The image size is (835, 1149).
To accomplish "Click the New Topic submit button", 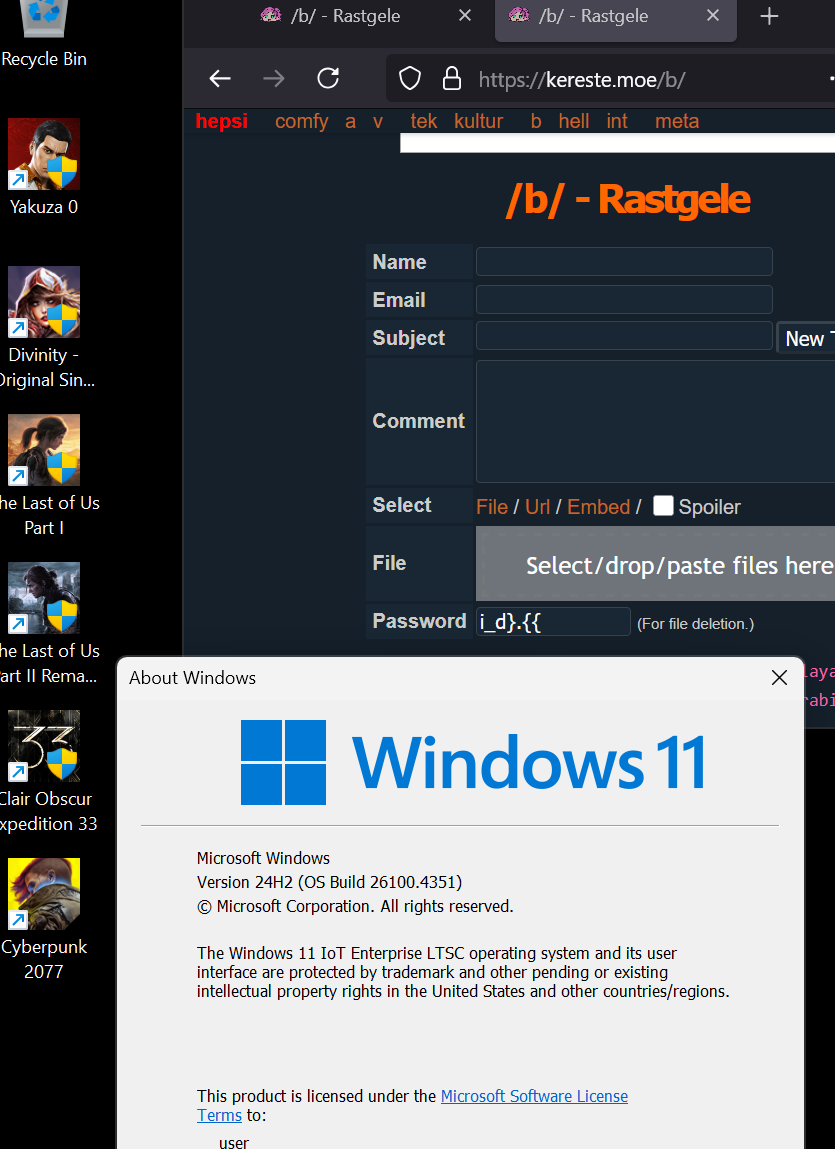I will point(806,338).
